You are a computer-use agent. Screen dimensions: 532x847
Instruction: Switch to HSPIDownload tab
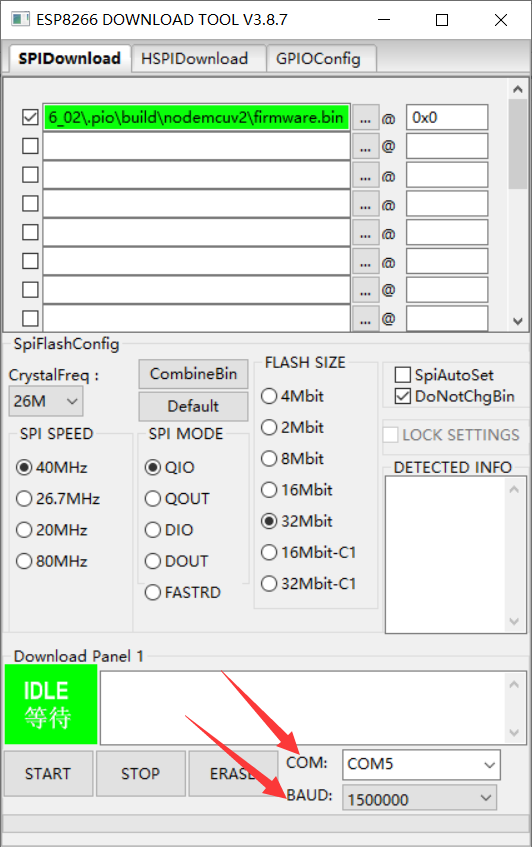[194, 58]
